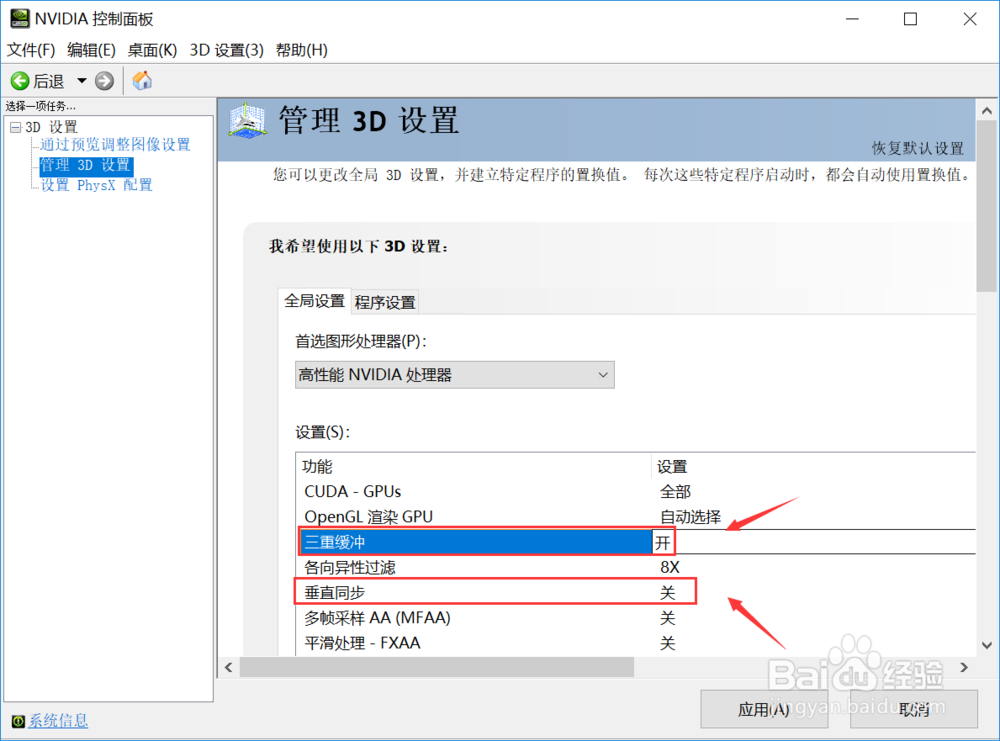The image size is (1000, 741).
Task: Click the vertical scrollbar thumb
Action: [x=987, y=207]
